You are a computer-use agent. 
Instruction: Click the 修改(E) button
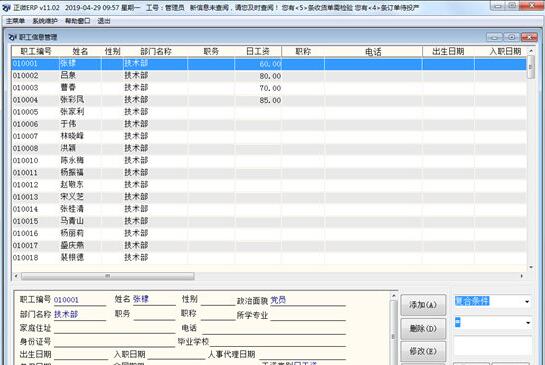(x=423, y=351)
